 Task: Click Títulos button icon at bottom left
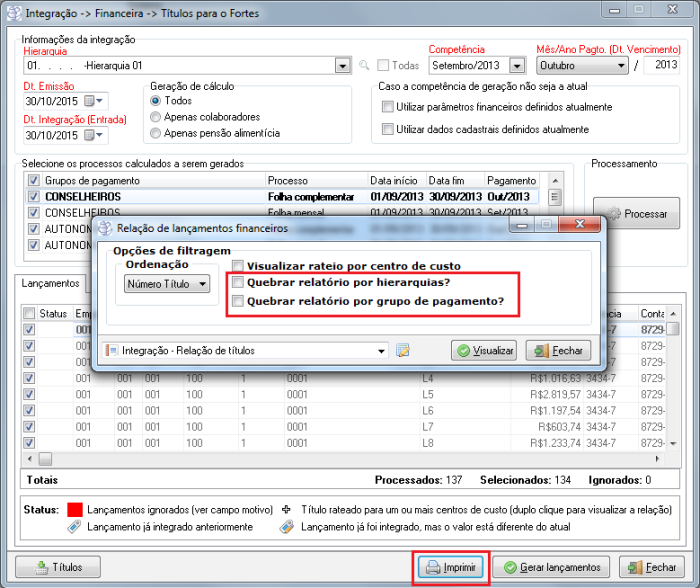[x=40, y=567]
